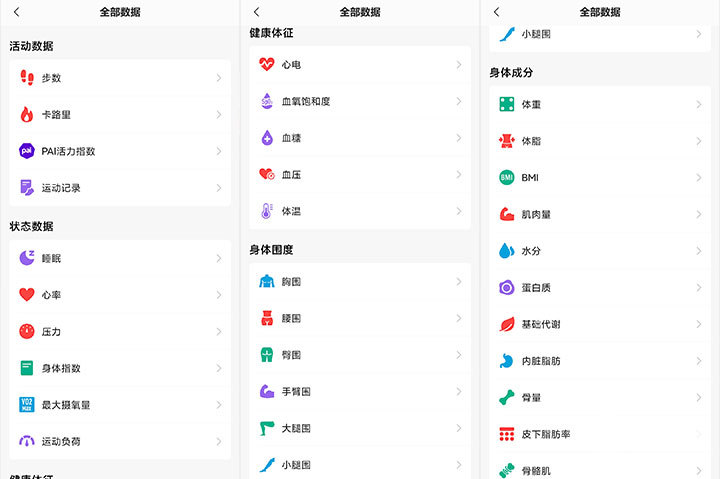Open the 心率 label
Image resolution: width=720 pixels, height=479 pixels.
51,295
